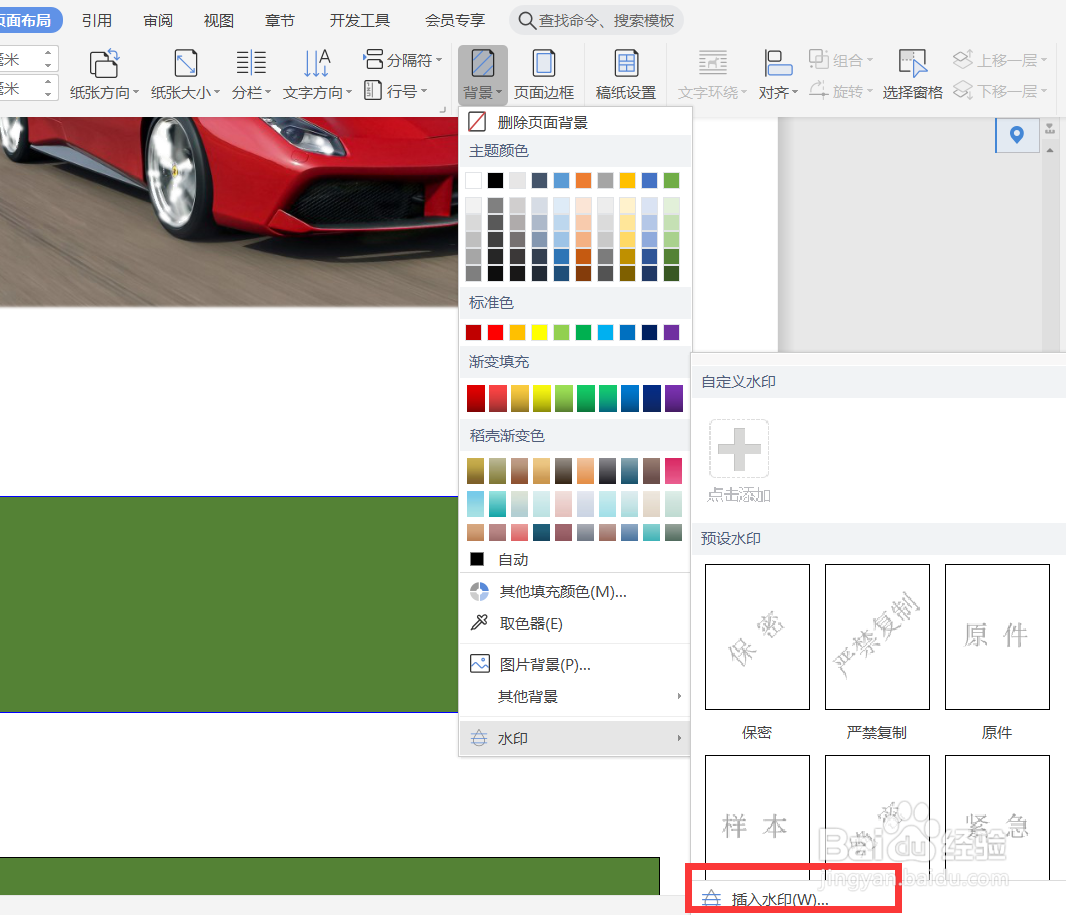The height and width of the screenshot is (915, 1066).
Task: Pick the purple gradient fill swatch
Action: coord(674,398)
